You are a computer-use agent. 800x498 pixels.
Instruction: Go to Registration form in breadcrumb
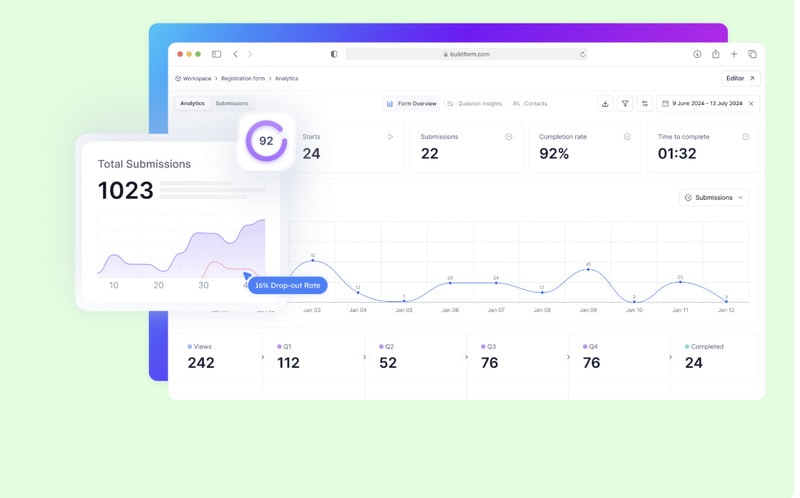(242, 78)
